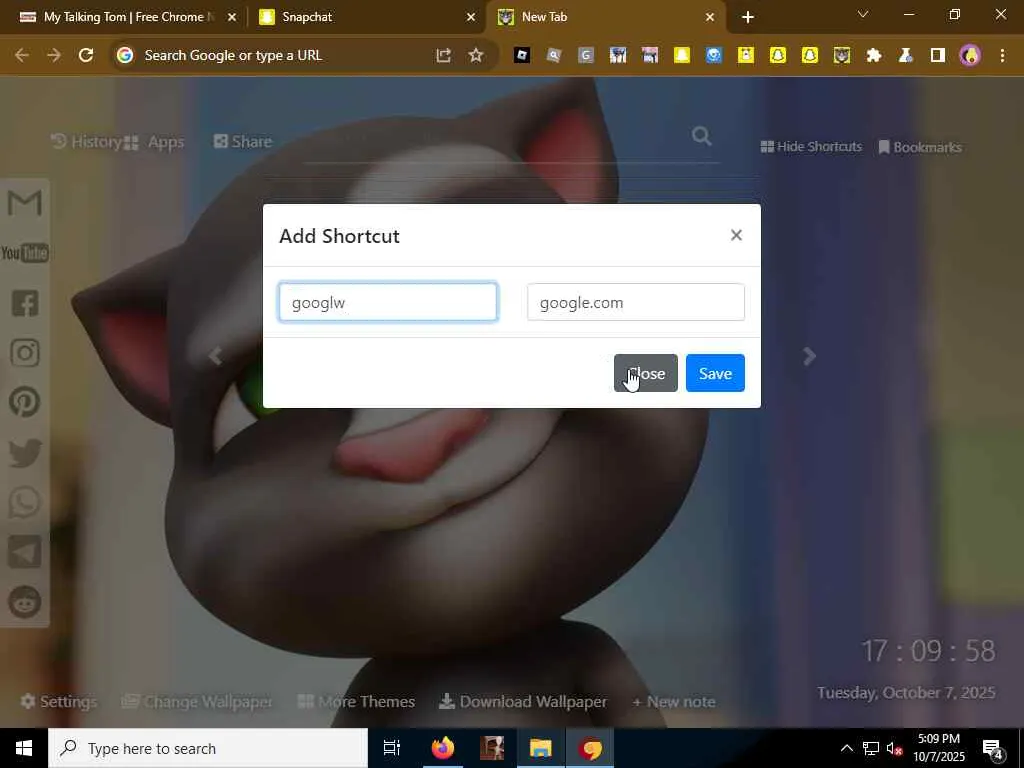The height and width of the screenshot is (768, 1024).
Task: Launch Firefox from the taskbar
Action: 443,748
